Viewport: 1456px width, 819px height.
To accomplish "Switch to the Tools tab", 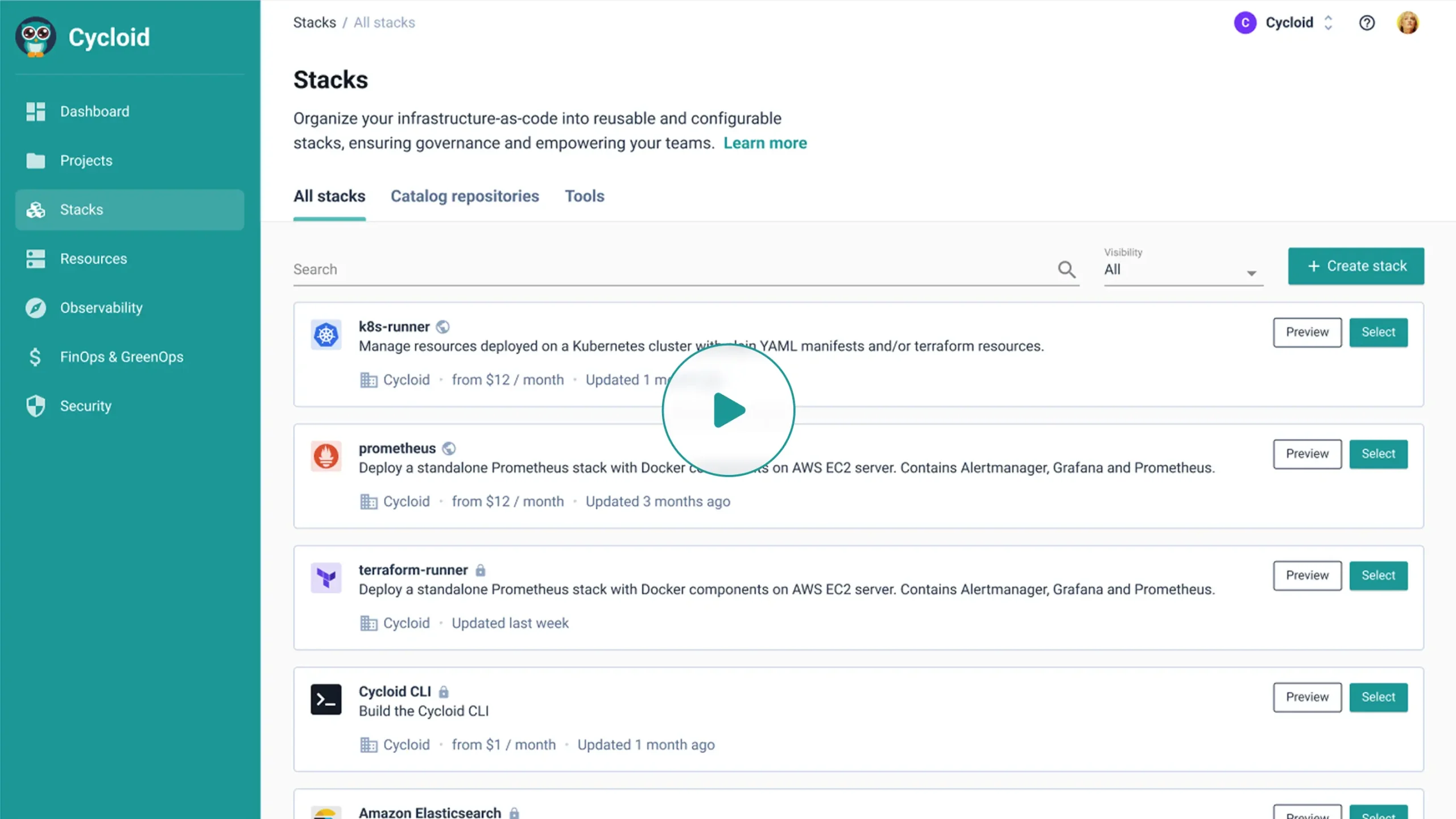I will pyautogui.click(x=584, y=196).
